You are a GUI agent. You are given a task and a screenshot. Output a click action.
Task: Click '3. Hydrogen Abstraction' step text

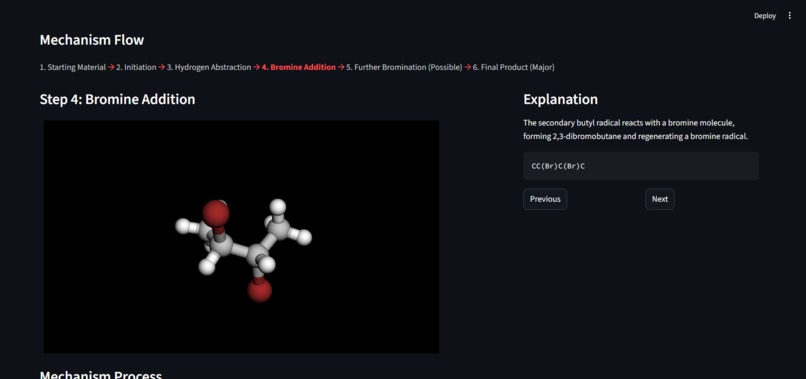(209, 67)
